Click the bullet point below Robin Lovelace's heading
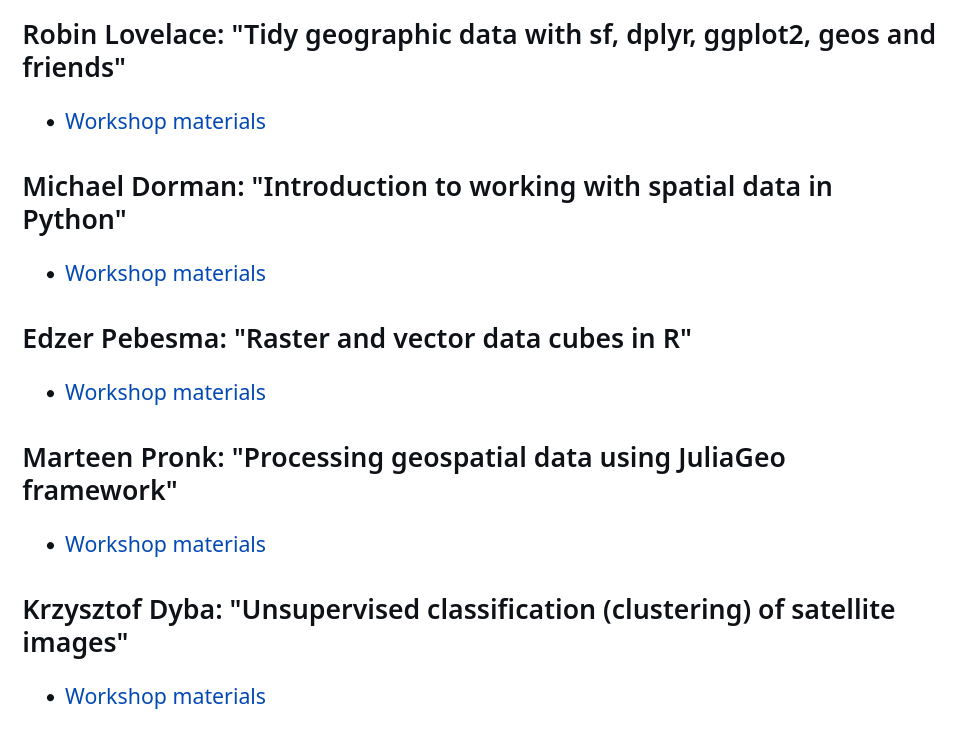 pyautogui.click(x=51, y=123)
